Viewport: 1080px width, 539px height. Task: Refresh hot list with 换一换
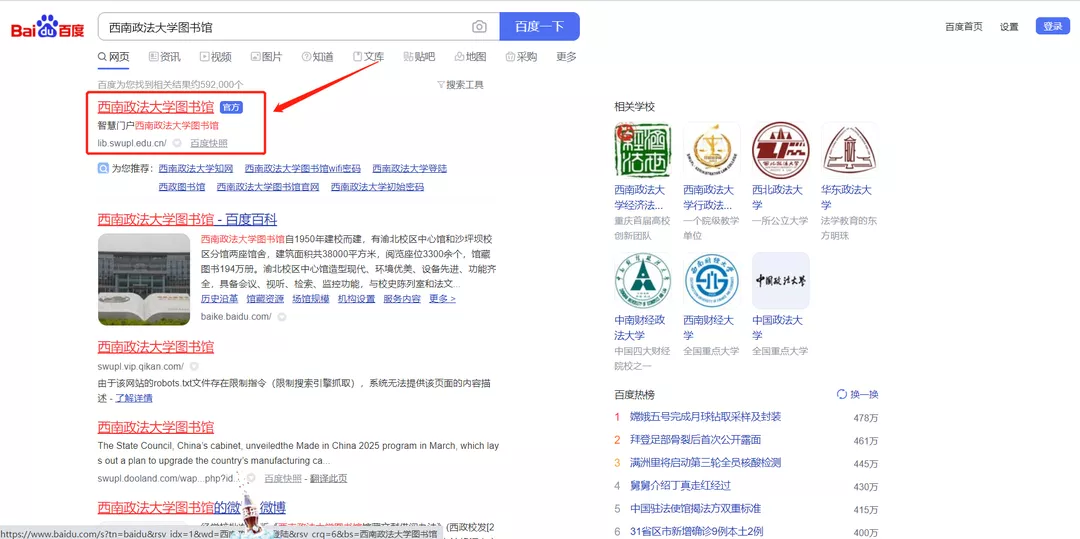pos(858,394)
